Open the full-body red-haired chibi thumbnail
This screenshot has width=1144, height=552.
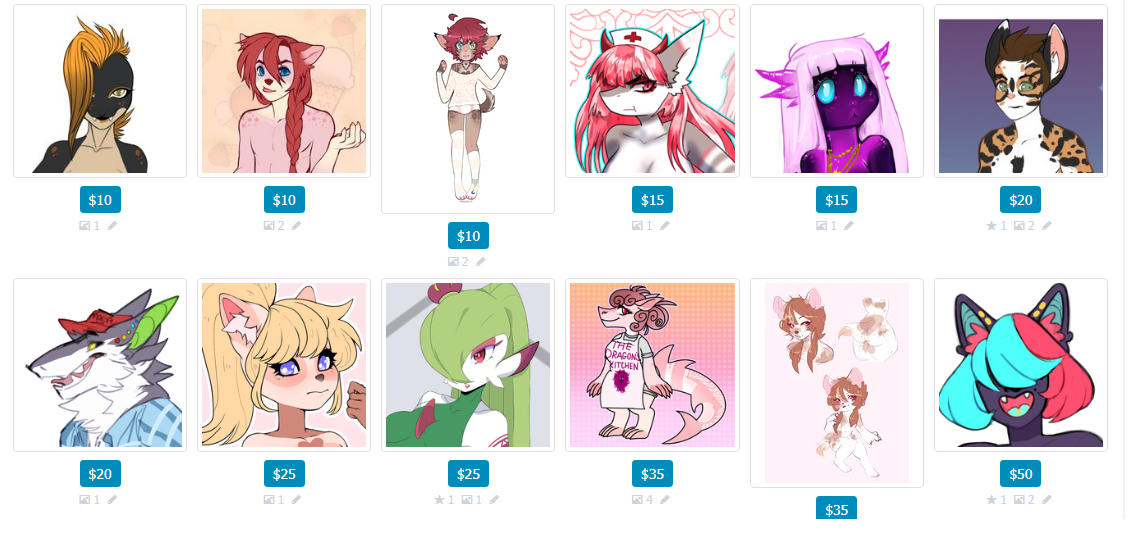468,109
